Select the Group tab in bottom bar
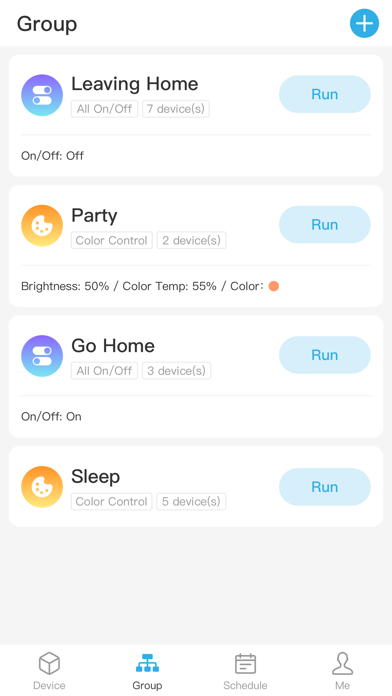Image resolution: width=392 pixels, height=696 pixels. click(x=147, y=671)
